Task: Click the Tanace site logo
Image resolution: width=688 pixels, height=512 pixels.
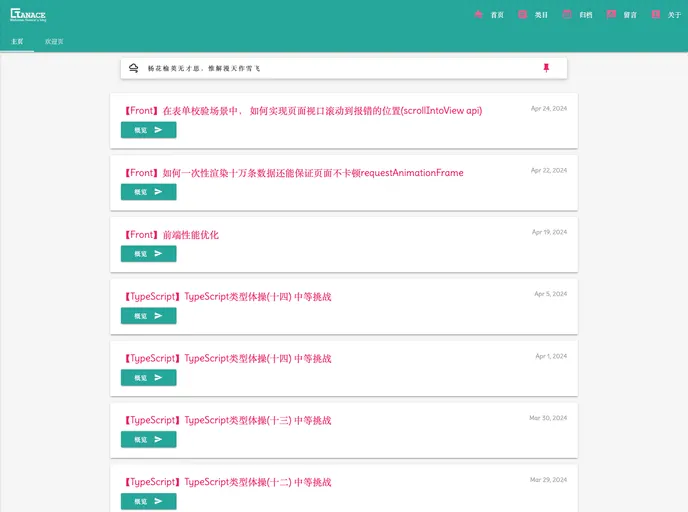Action: click(x=28, y=15)
